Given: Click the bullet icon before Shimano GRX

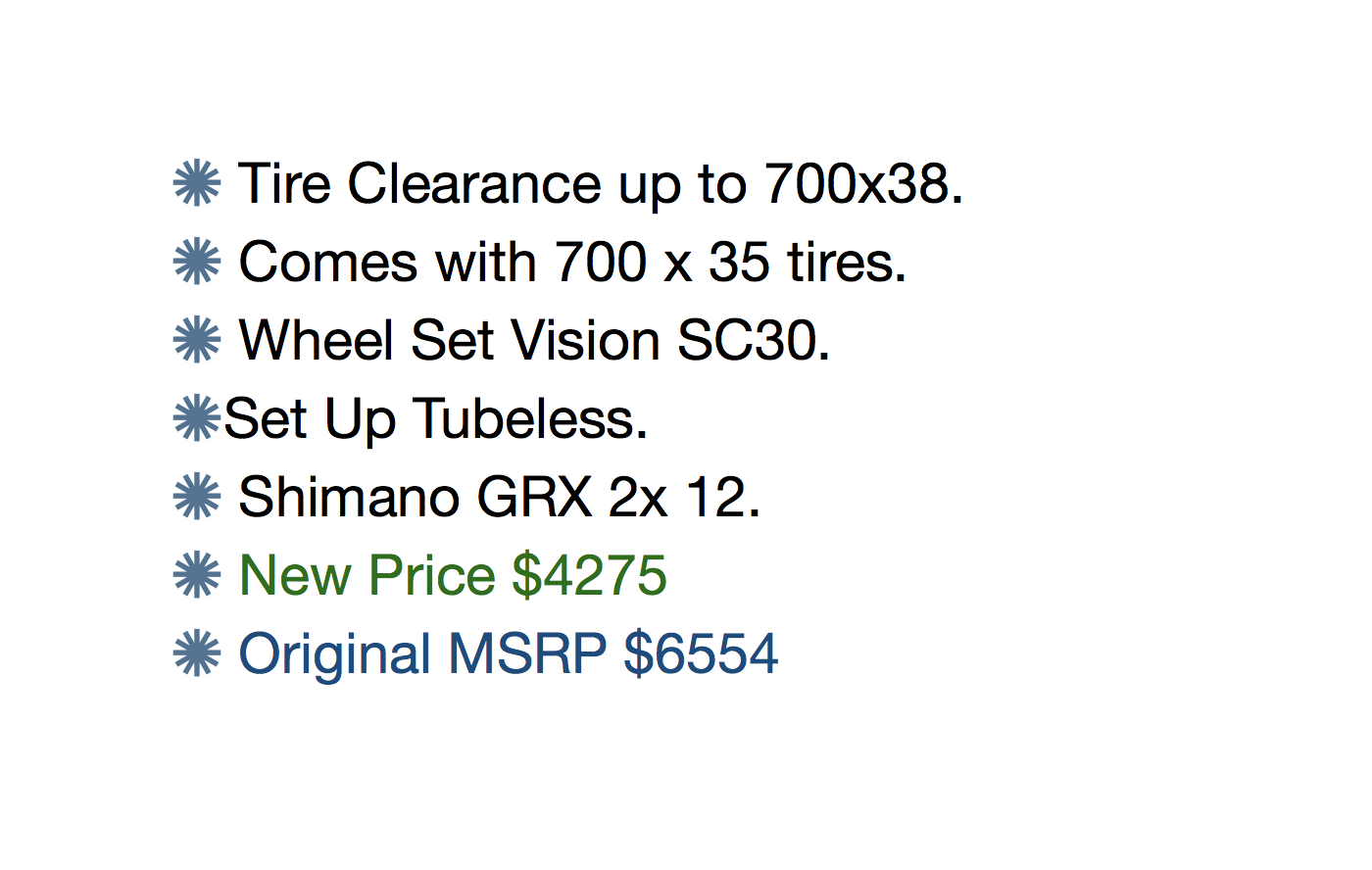Looking at the screenshot, I should coord(197,497).
